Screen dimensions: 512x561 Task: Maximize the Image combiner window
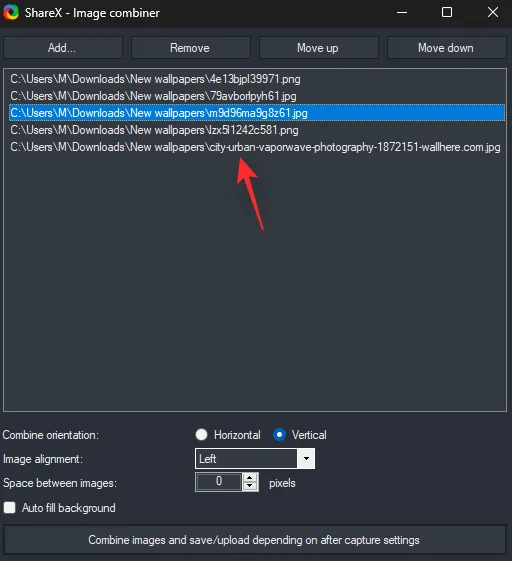pos(447,13)
